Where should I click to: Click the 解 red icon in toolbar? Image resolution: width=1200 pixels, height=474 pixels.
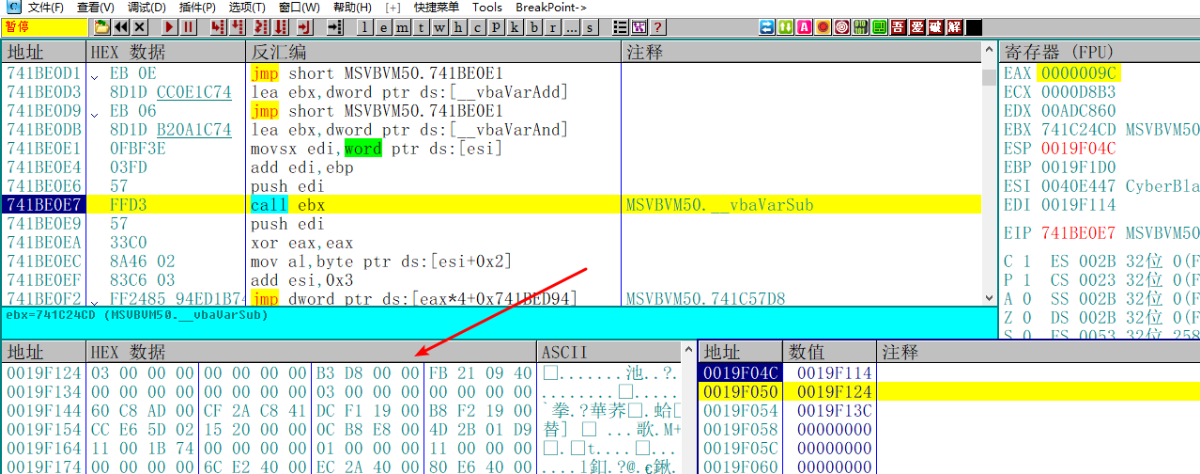[x=954, y=26]
